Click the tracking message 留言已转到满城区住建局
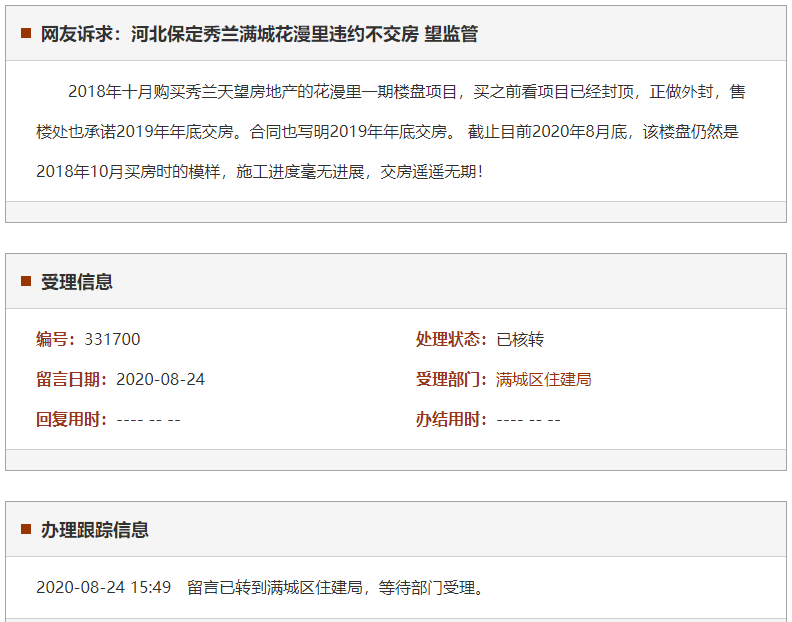The image size is (792, 622). tap(336, 587)
